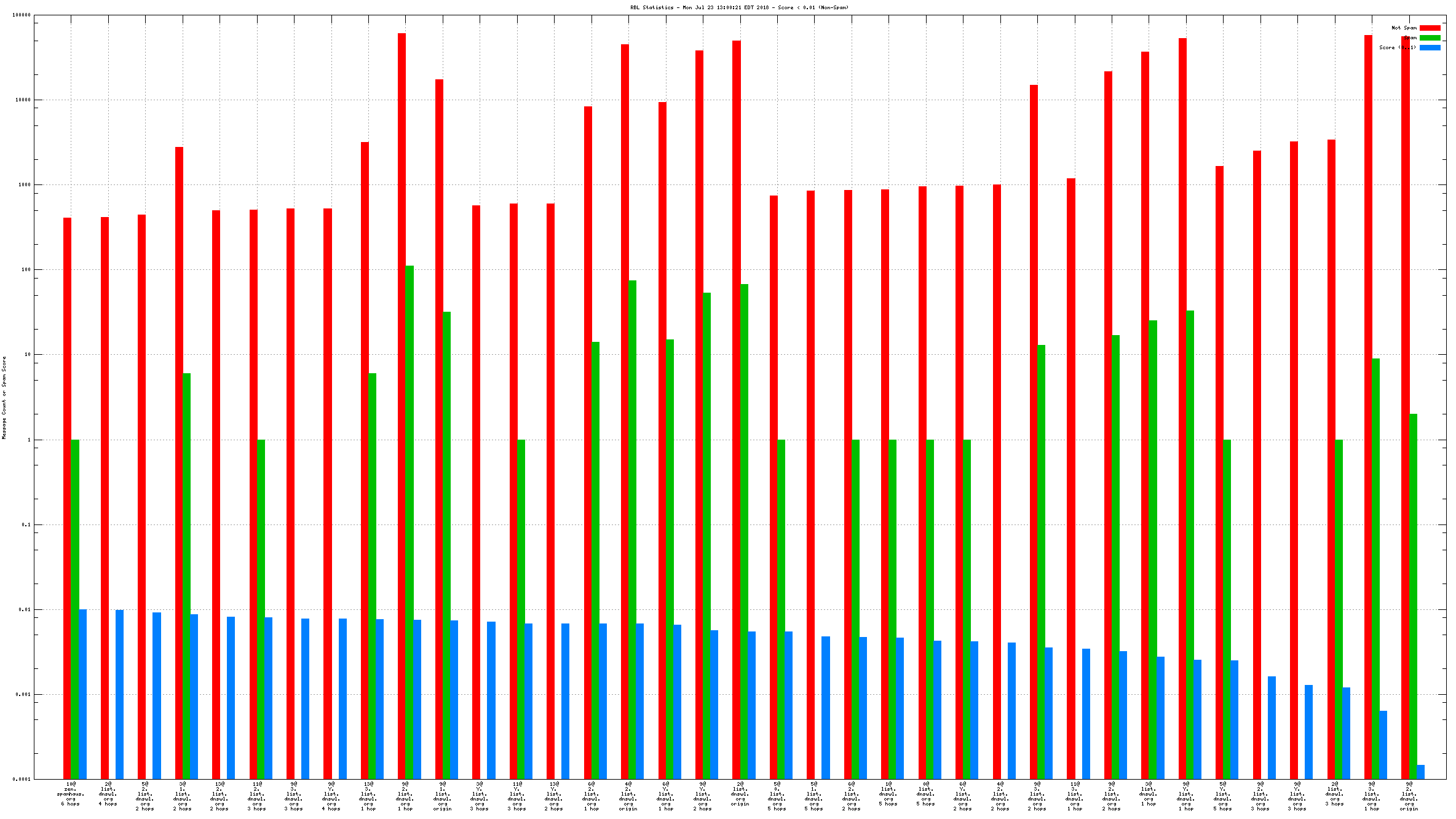Viewport: 1456px width, 819px height.
Task: Click the "4@ 2. list.dnswl.org origin" label
Action: (x=628, y=796)
